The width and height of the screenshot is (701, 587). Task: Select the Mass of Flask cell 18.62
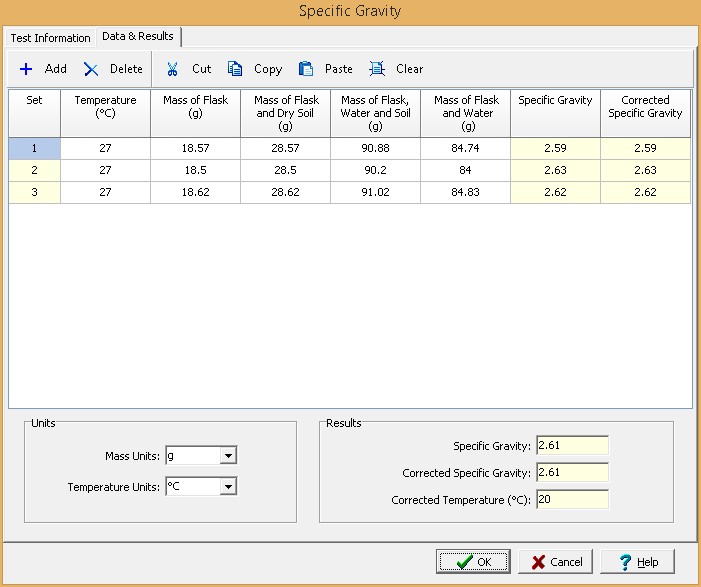click(195, 192)
